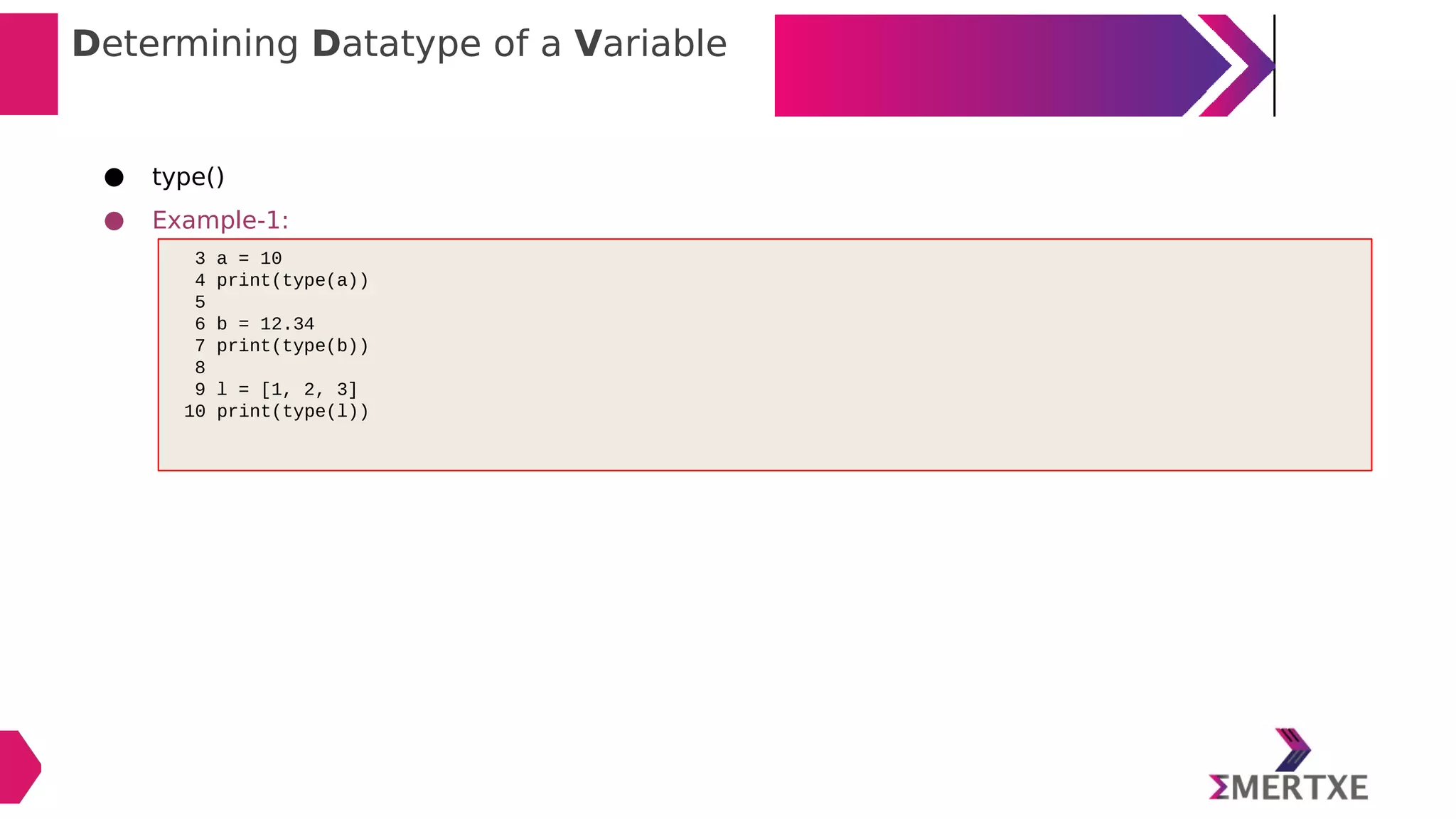1456x819 pixels.
Task: Click the pink arrow shape at bottom-left
Action: (20, 766)
